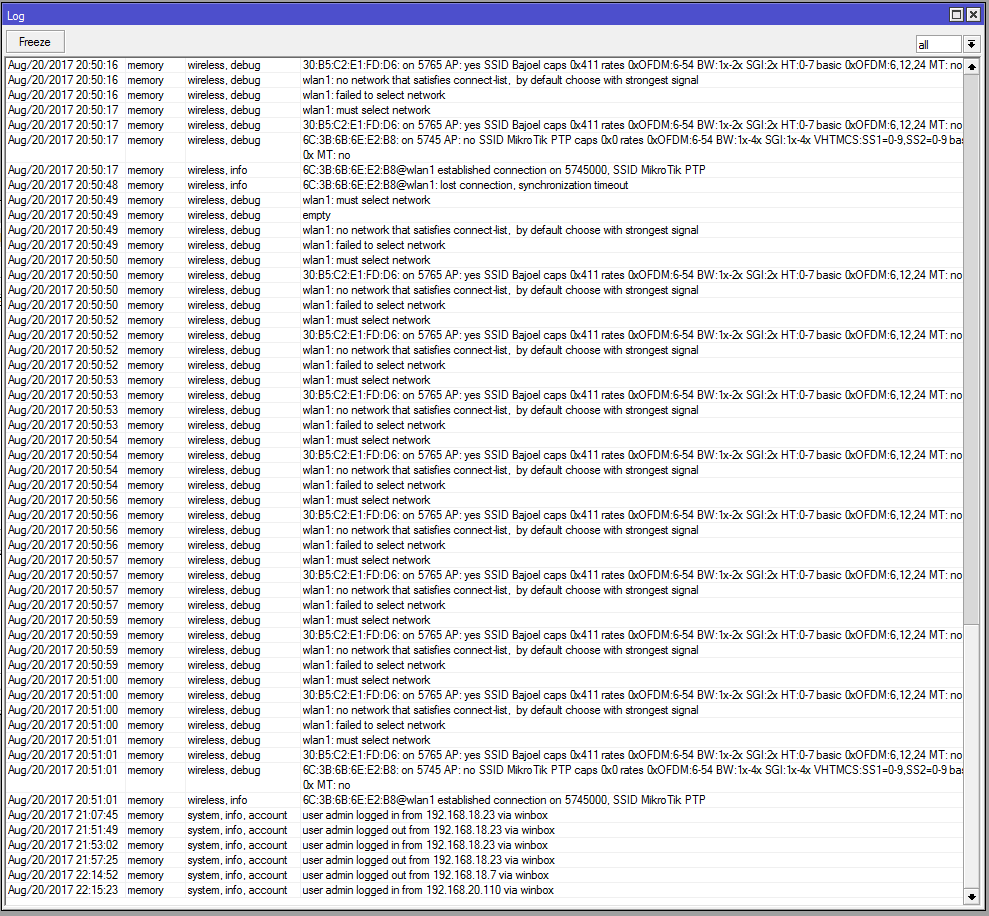Click 'memory' cell in 22:15:23 row
Screen dimensions: 989x916
pos(145,890)
